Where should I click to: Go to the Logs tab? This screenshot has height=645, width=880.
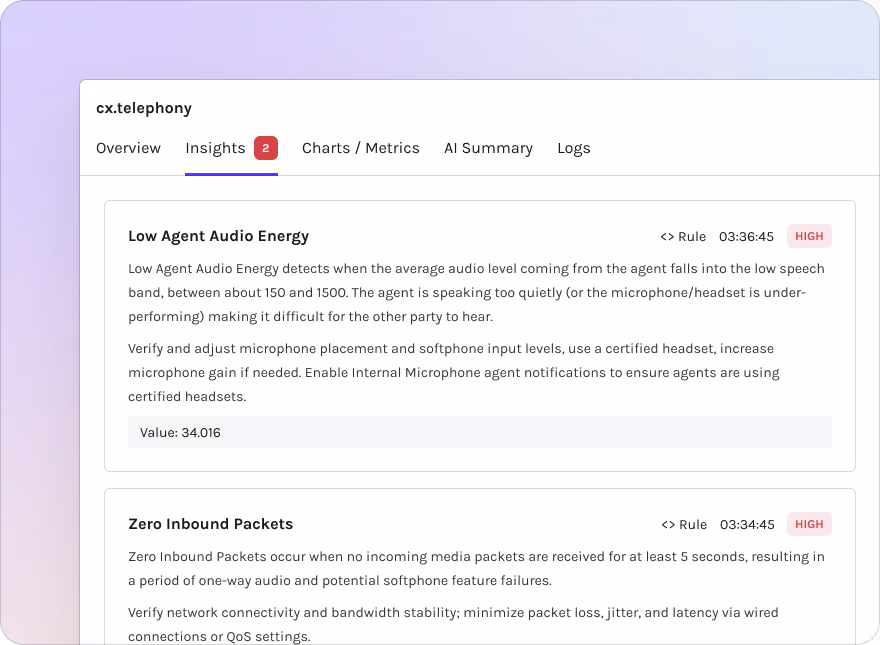[574, 148]
